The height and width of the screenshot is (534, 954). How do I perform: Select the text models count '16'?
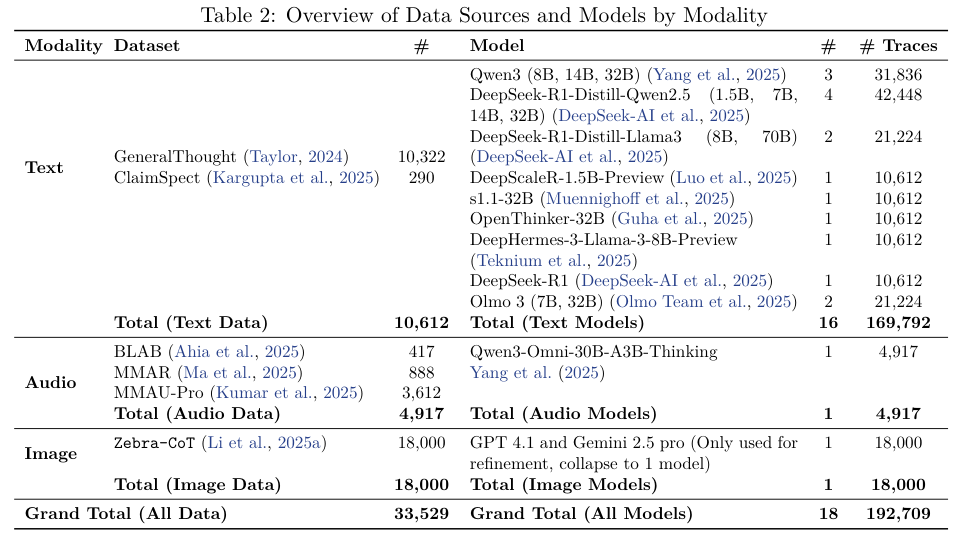tap(828, 322)
